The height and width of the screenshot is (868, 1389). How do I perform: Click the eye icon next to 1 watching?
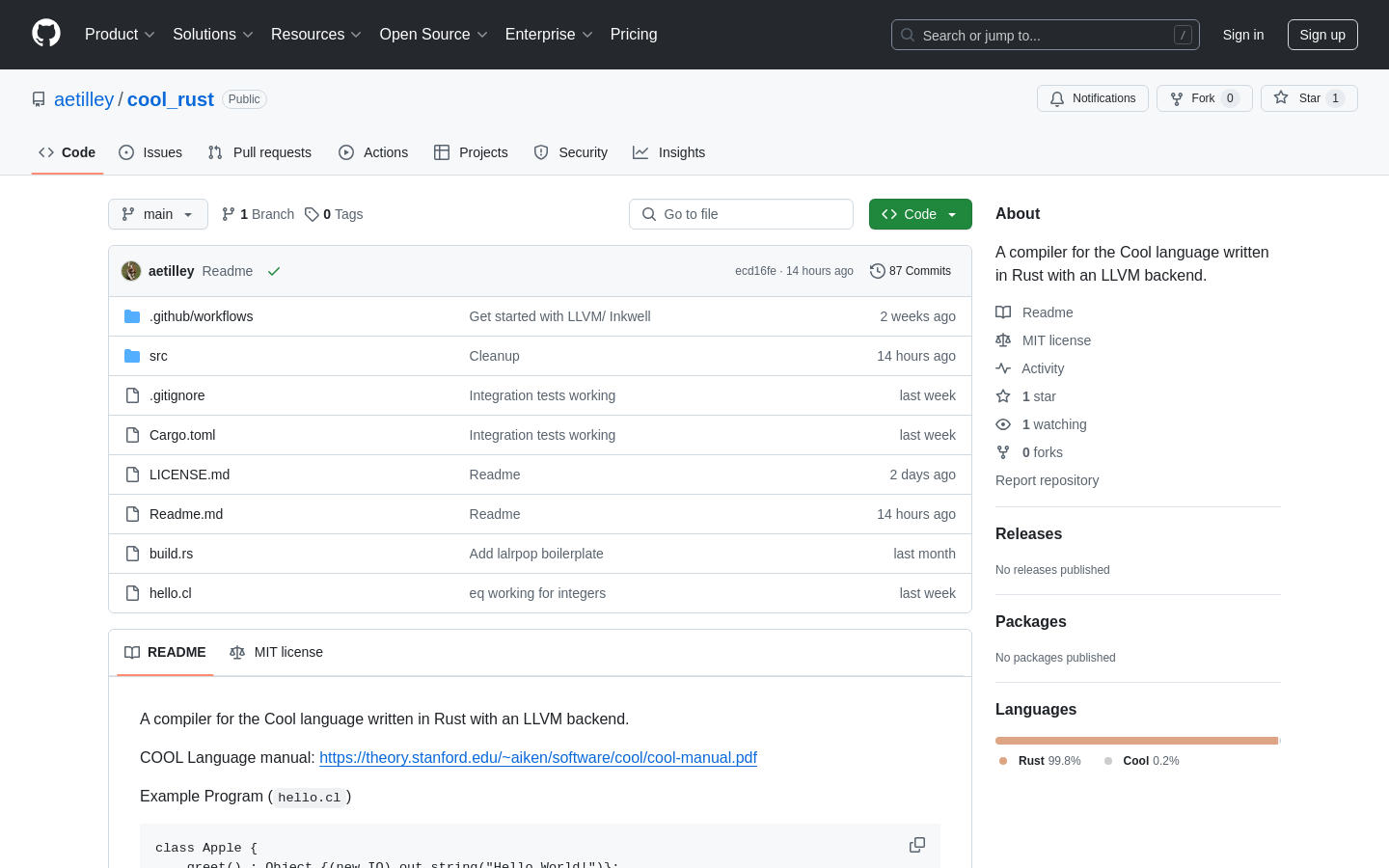(x=1003, y=424)
